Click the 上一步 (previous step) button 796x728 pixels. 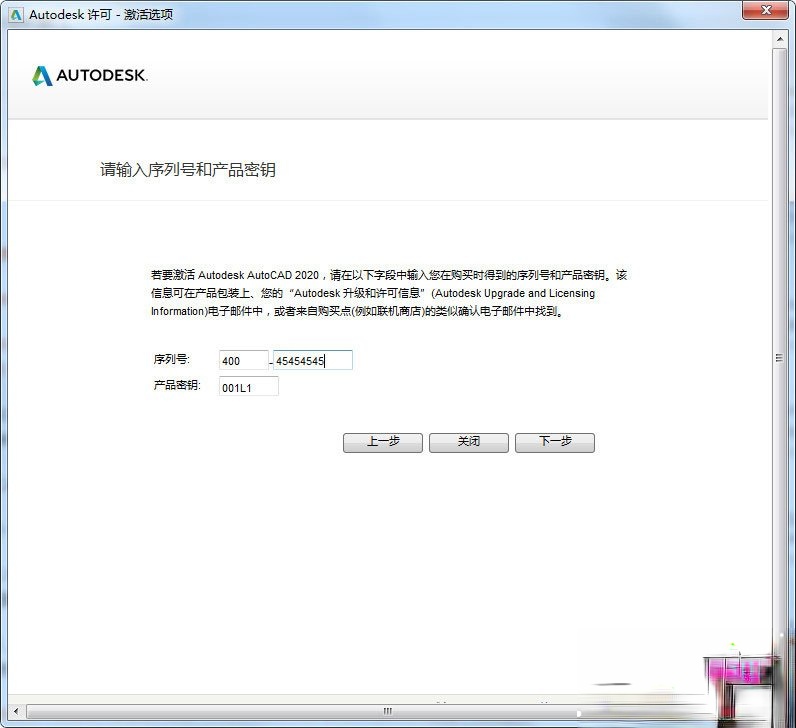383,442
